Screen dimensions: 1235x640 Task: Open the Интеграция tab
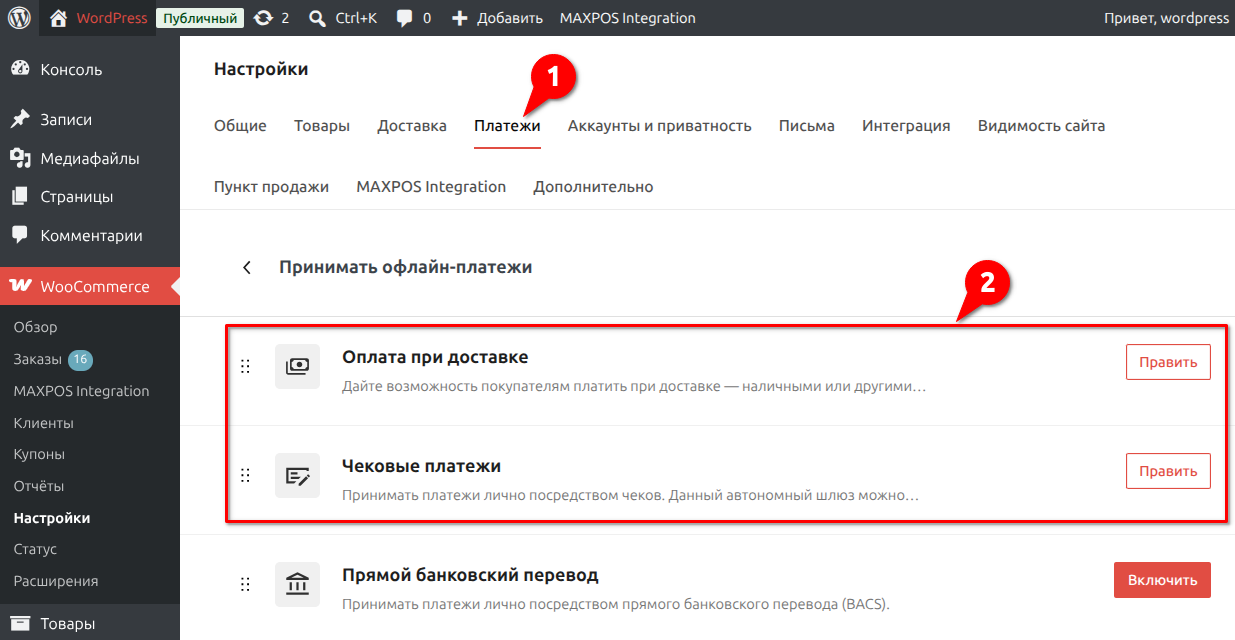[x=906, y=125]
